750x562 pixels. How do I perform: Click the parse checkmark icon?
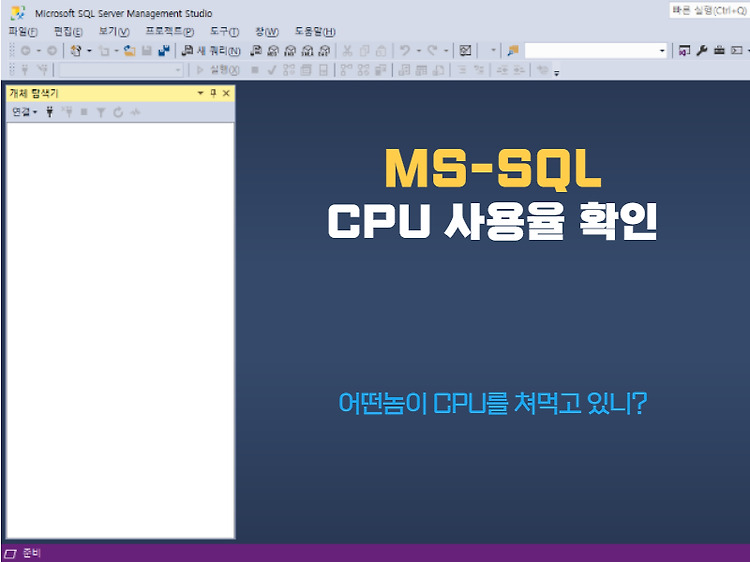272,70
